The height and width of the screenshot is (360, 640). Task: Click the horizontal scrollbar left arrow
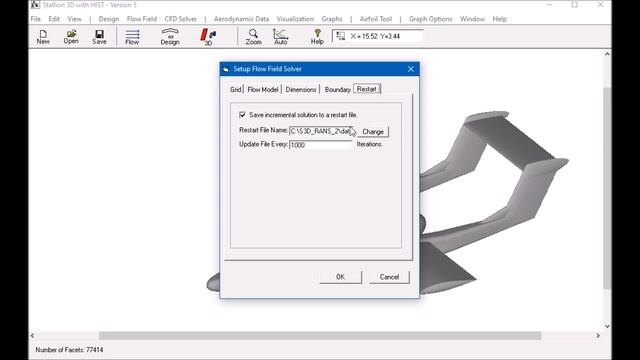pyautogui.click(x=32, y=336)
